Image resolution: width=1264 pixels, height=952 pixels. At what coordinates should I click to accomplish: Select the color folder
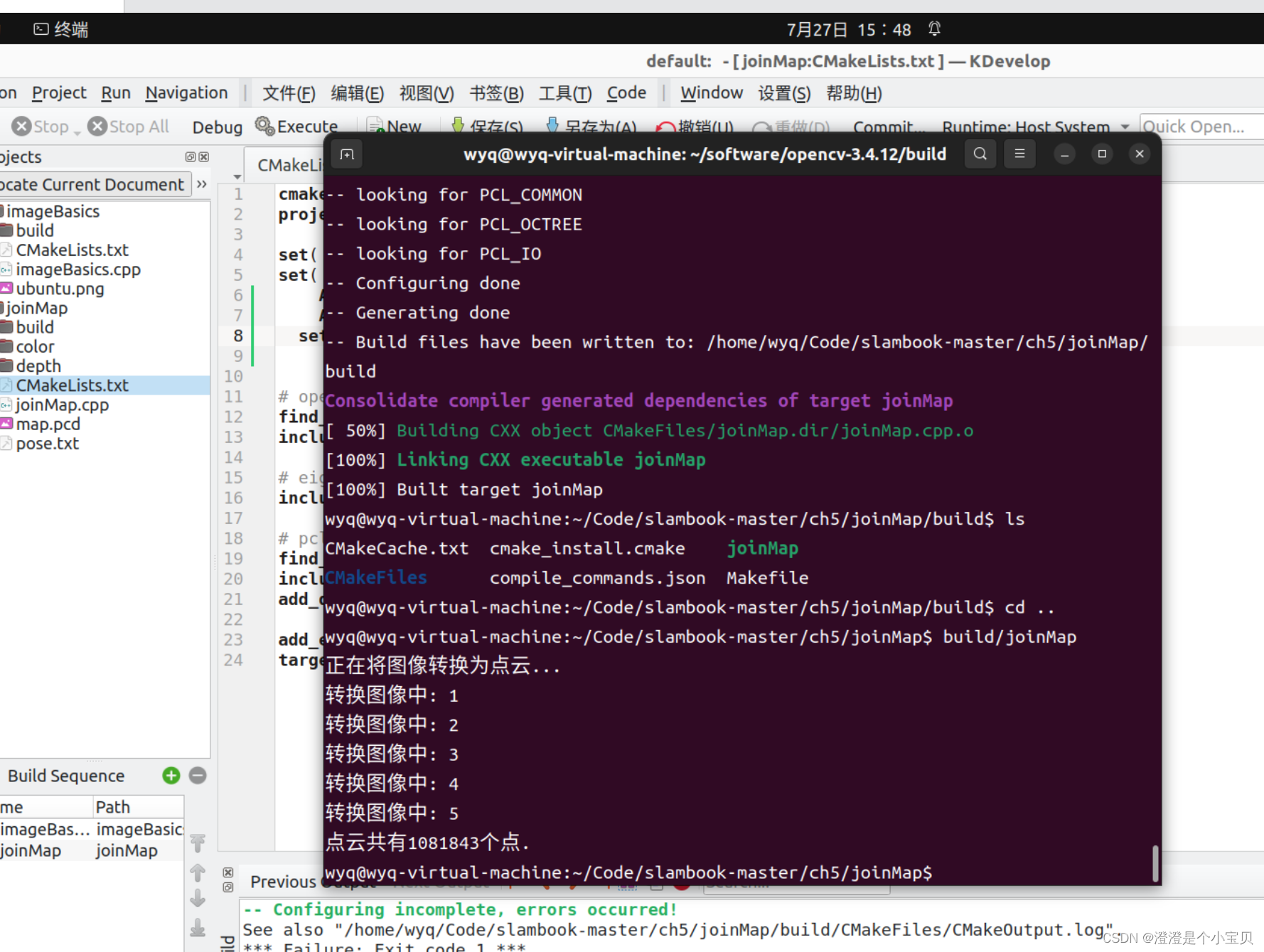coord(35,346)
